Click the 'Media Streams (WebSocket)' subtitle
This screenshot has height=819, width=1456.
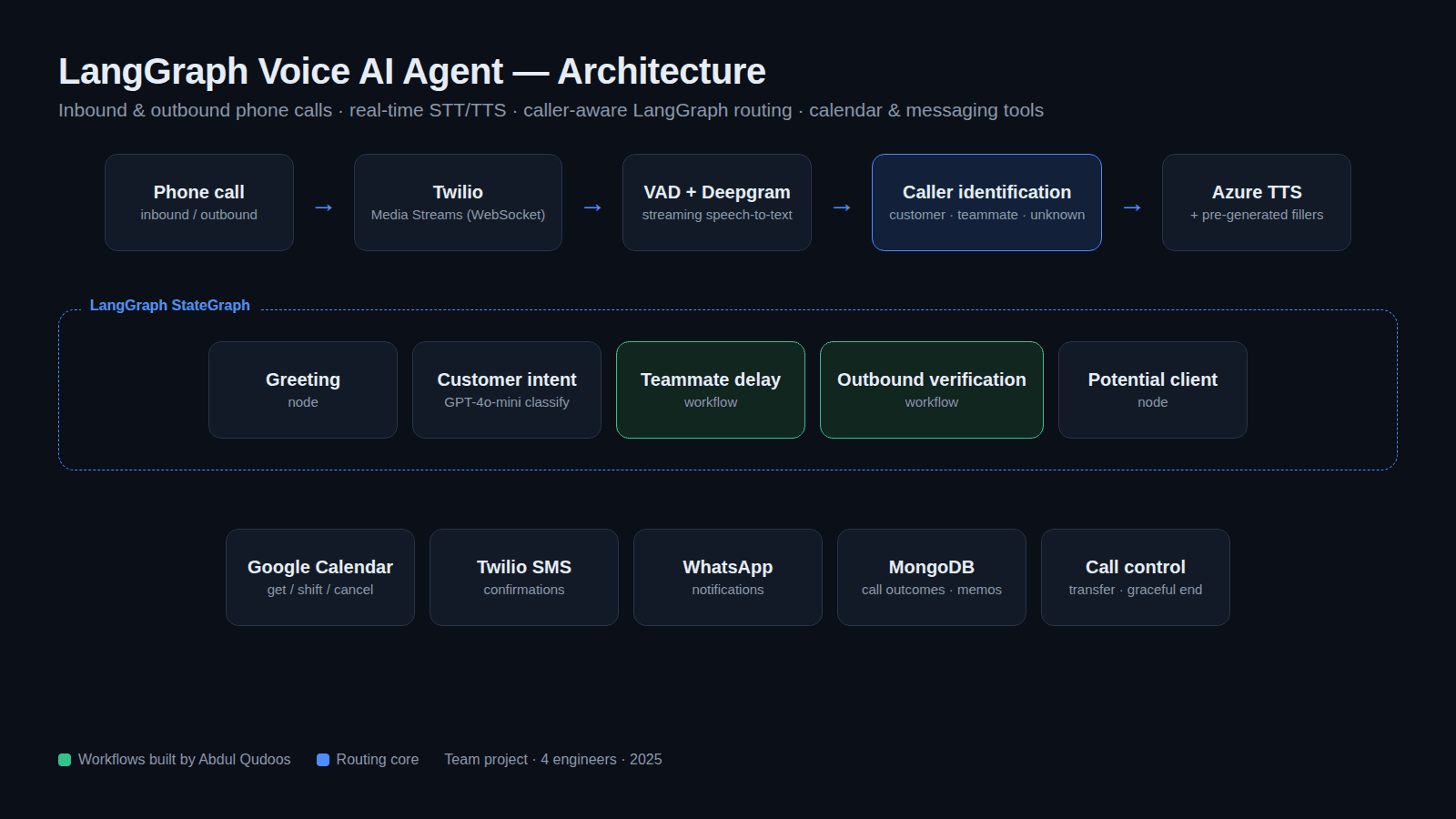click(458, 215)
